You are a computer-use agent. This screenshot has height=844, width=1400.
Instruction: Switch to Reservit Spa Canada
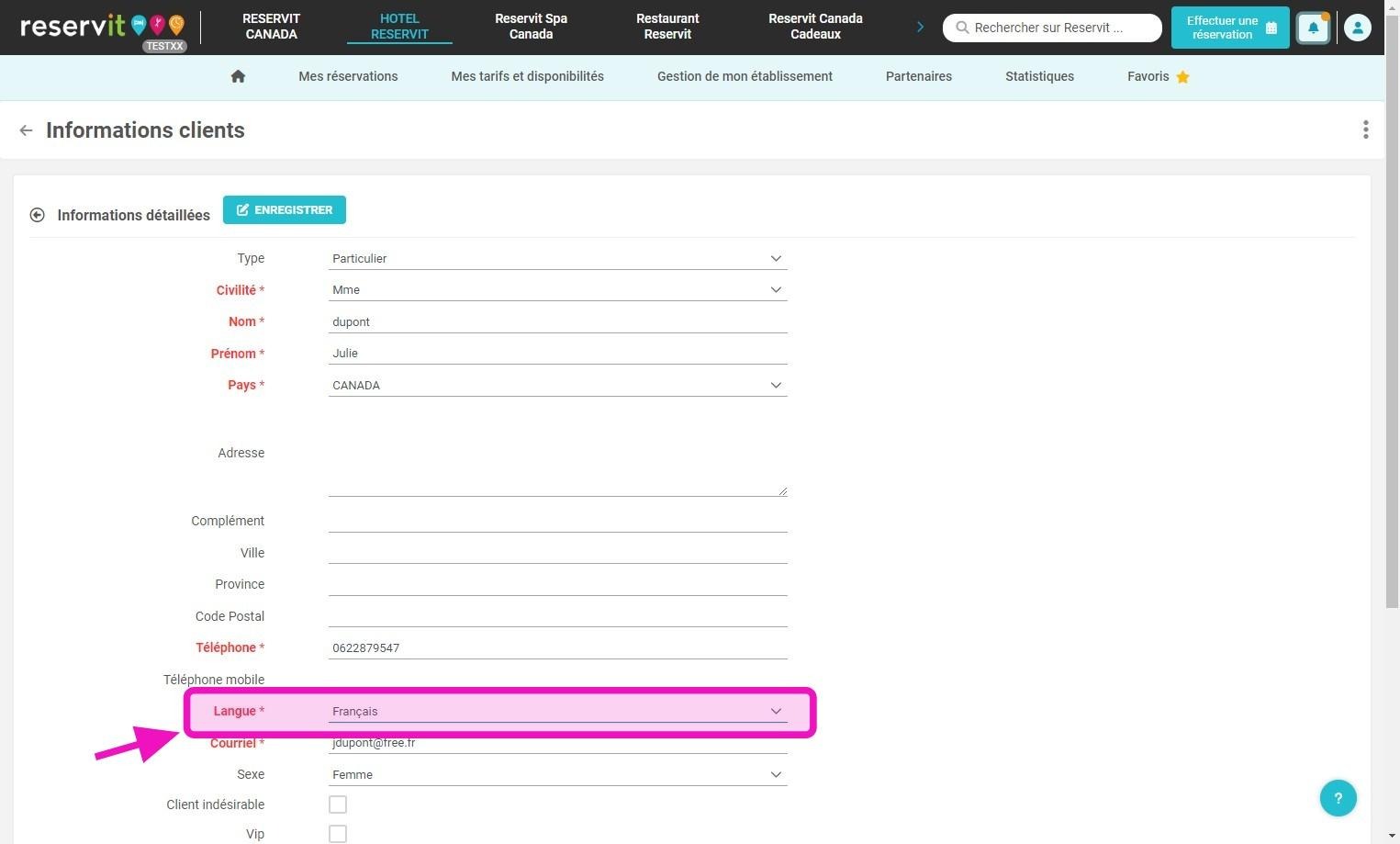click(531, 27)
